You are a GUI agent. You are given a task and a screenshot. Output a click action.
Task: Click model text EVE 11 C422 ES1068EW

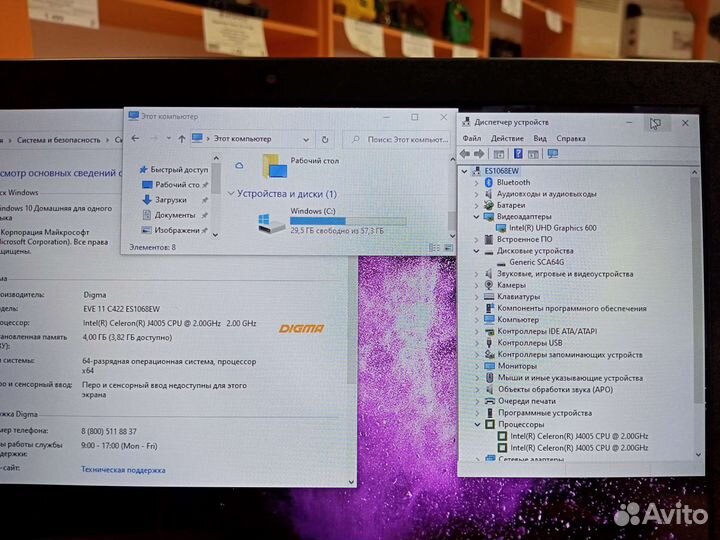pos(122,309)
